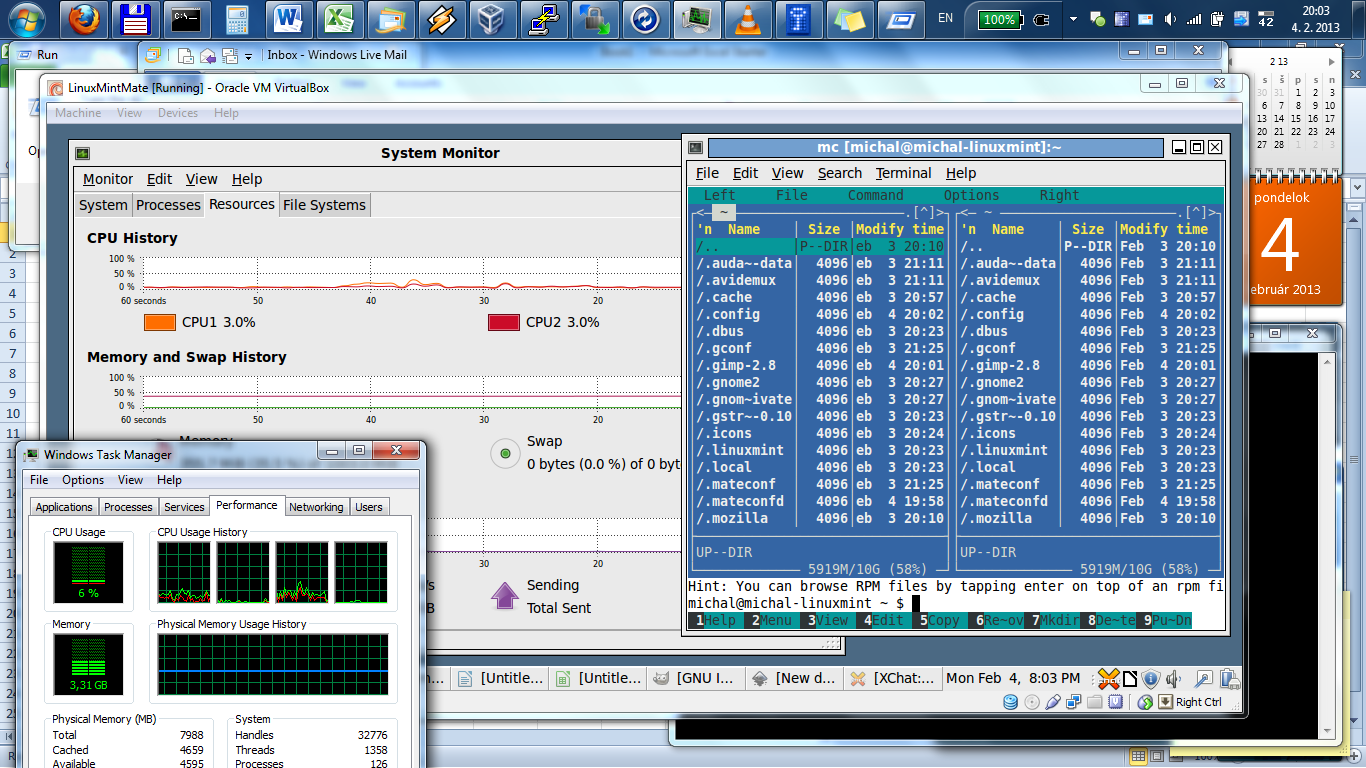Click the mc command prompt line
Image resolution: width=1366 pixels, height=768 pixels.
(956, 604)
